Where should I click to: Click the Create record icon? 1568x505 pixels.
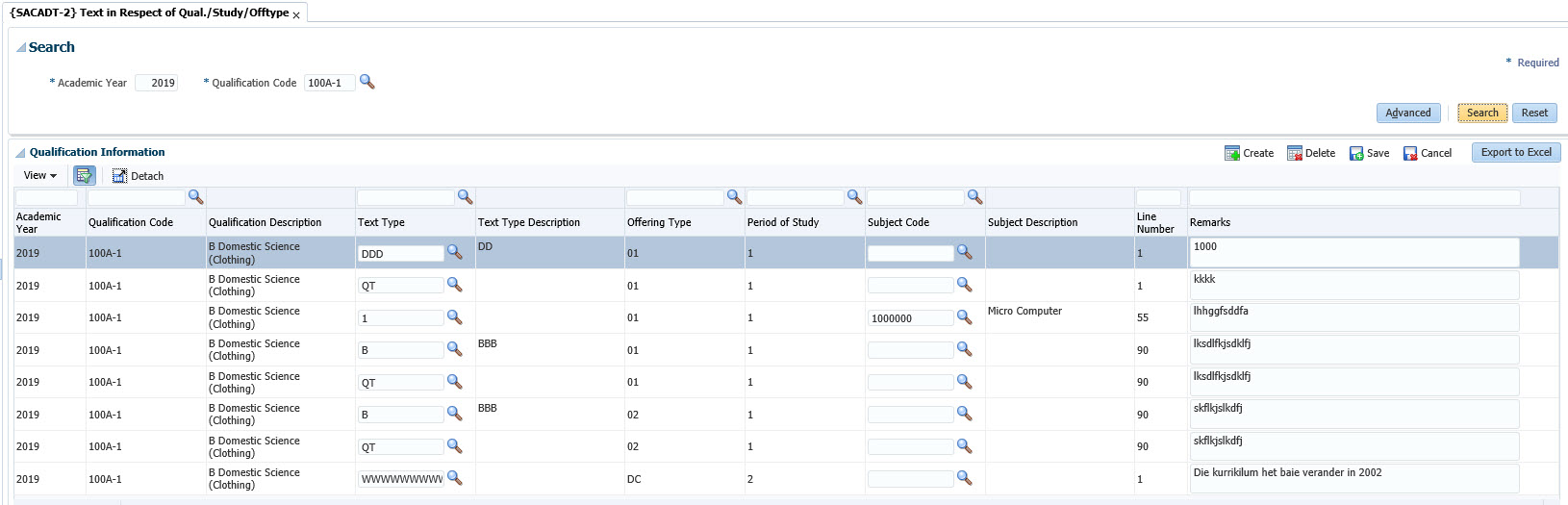click(1231, 153)
